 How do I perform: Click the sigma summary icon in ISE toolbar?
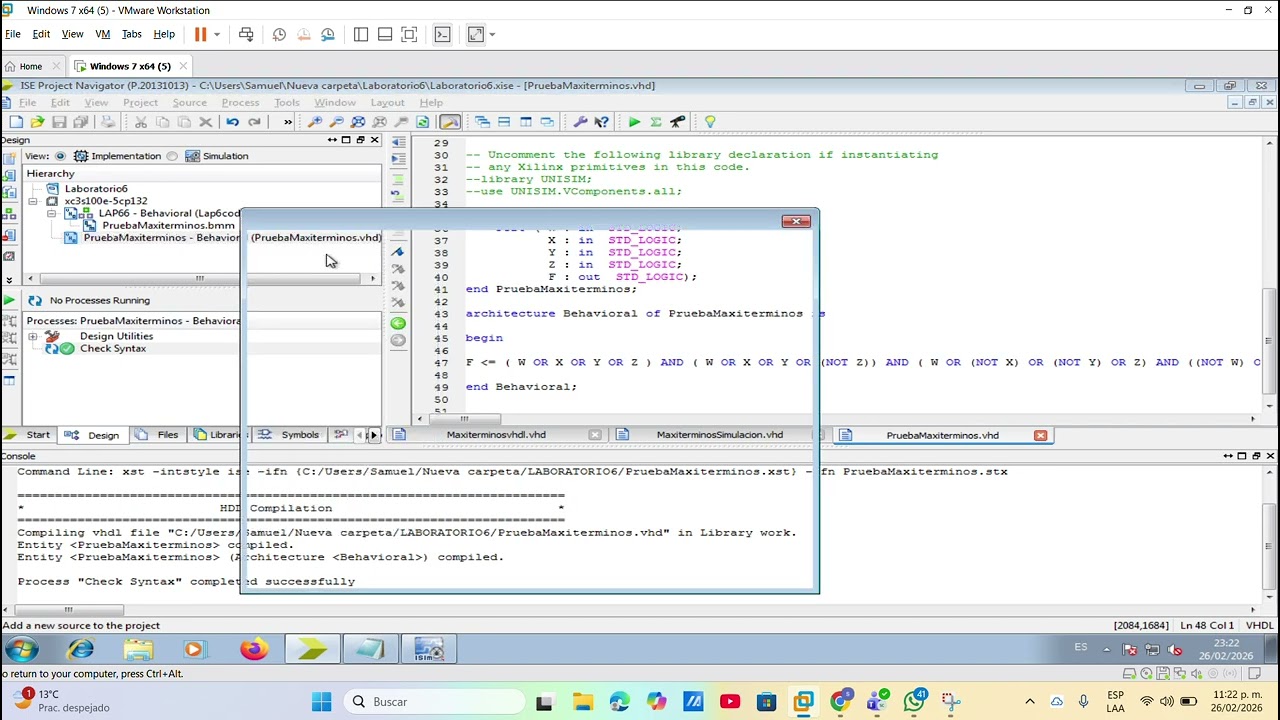(x=656, y=122)
